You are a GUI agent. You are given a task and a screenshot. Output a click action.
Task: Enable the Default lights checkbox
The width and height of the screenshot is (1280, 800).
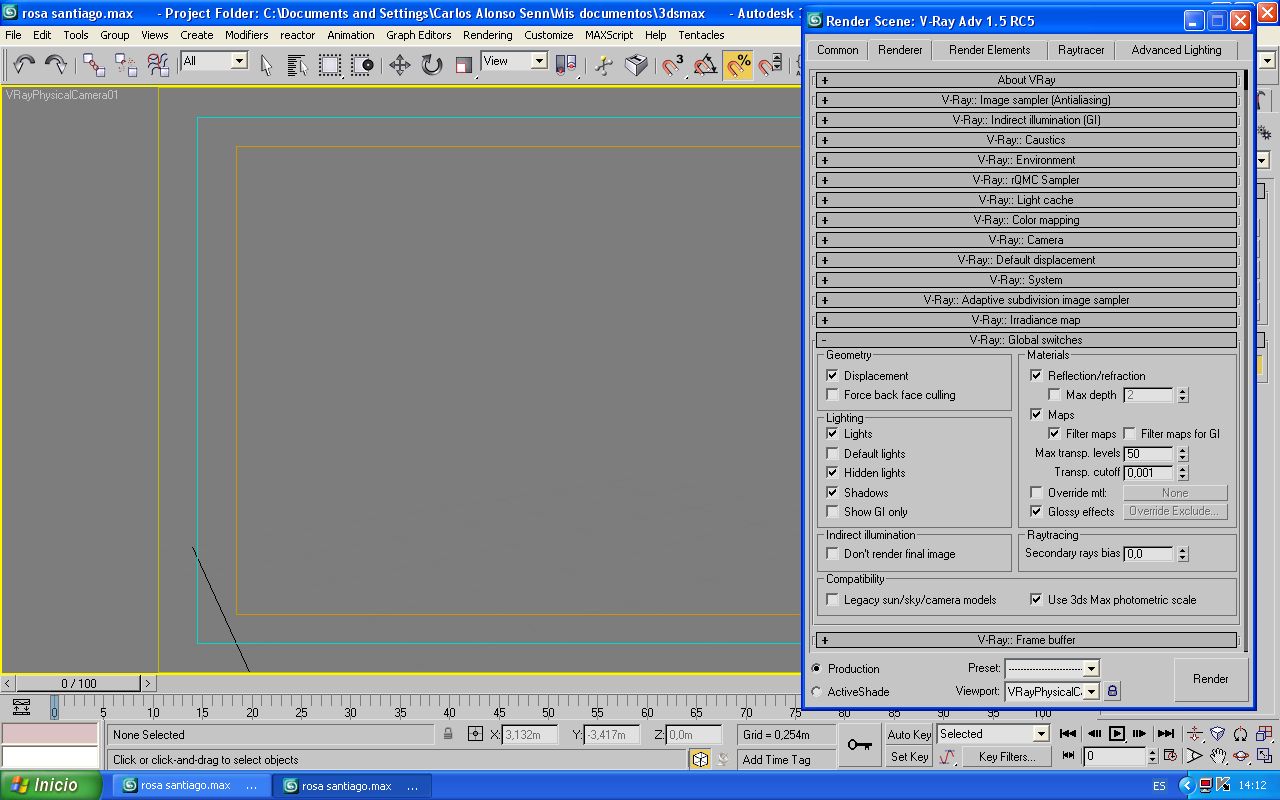[832, 454]
